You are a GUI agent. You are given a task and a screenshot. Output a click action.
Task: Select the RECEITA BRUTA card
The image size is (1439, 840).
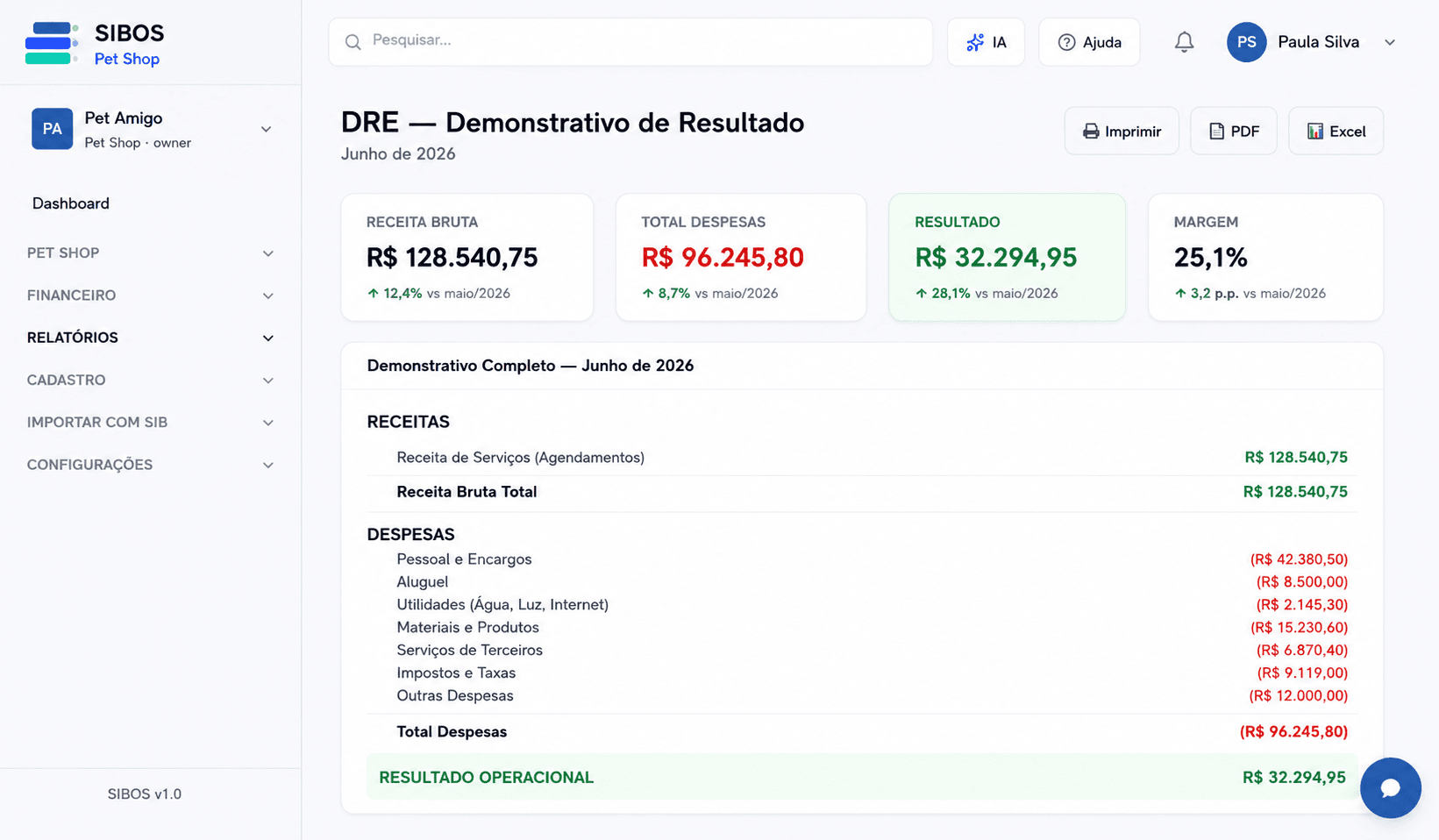pyautogui.click(x=467, y=257)
